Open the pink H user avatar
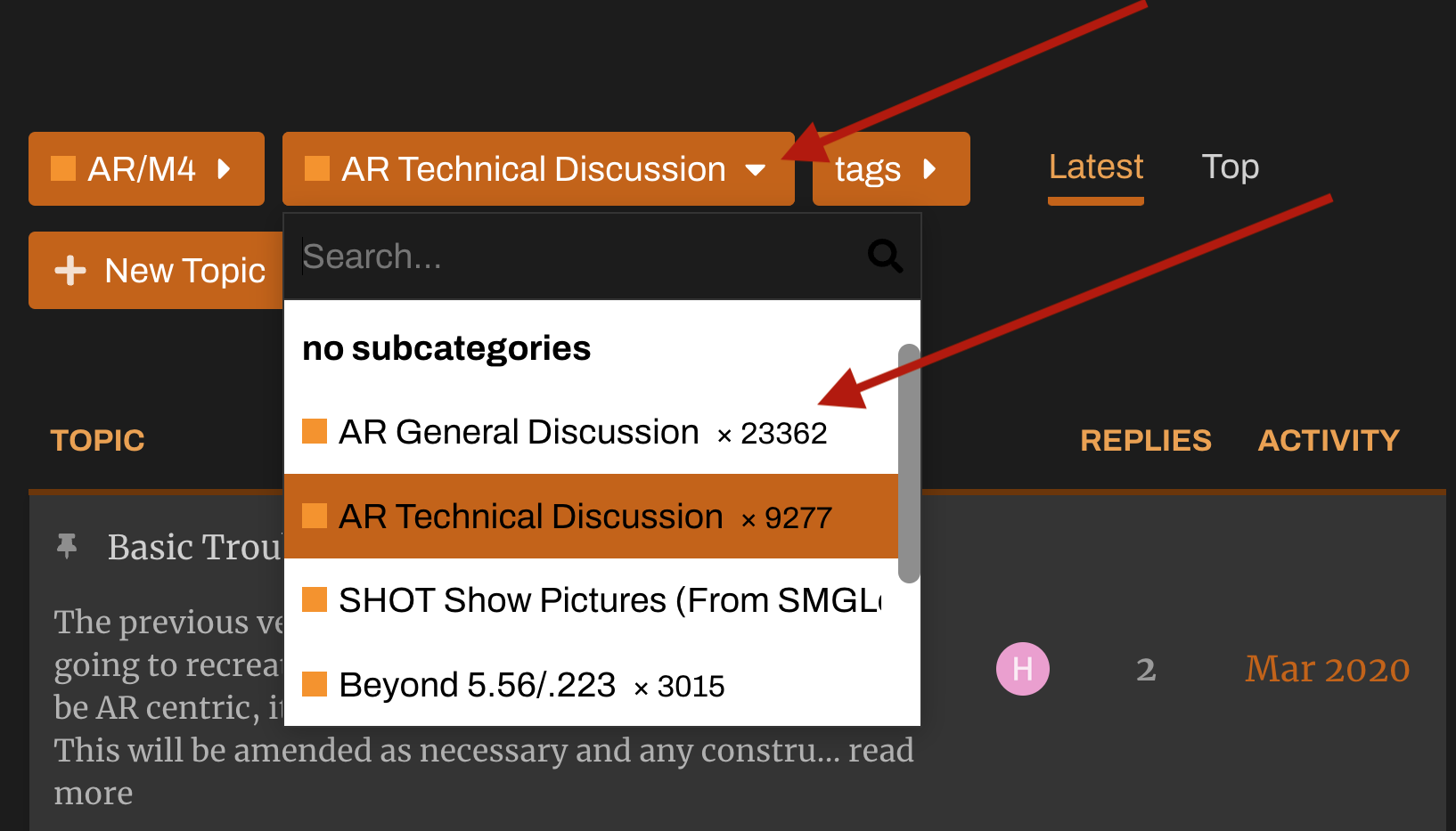The width and height of the screenshot is (1456, 831). (x=1022, y=669)
